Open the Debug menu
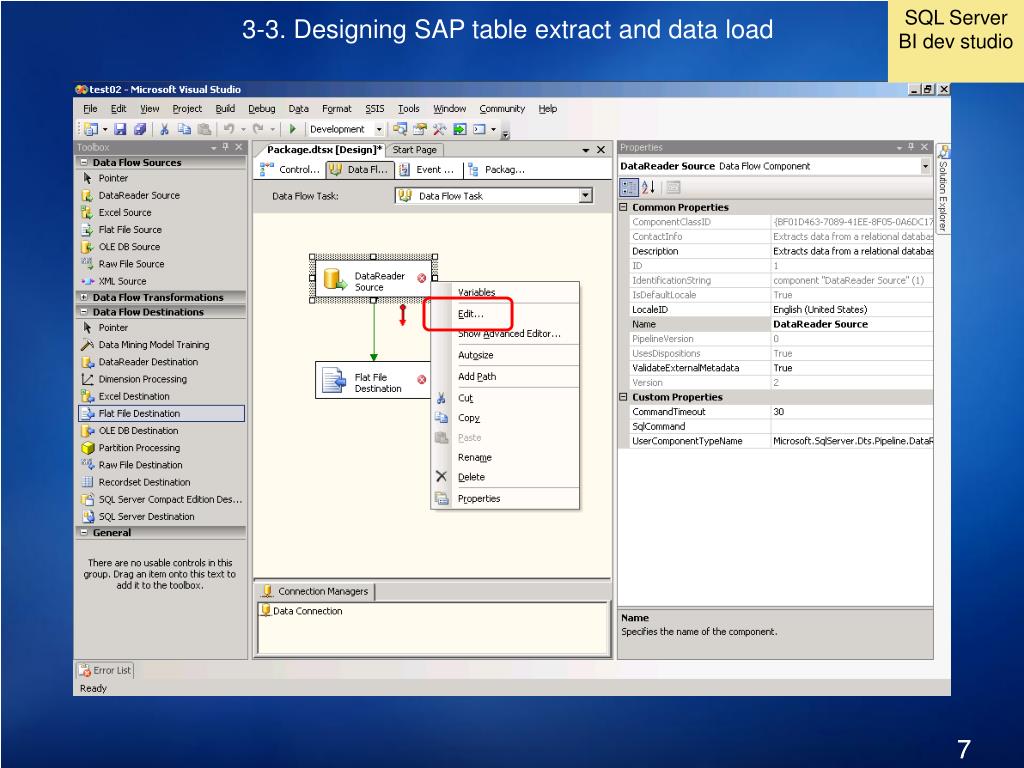This screenshot has width=1024, height=768. click(x=262, y=109)
